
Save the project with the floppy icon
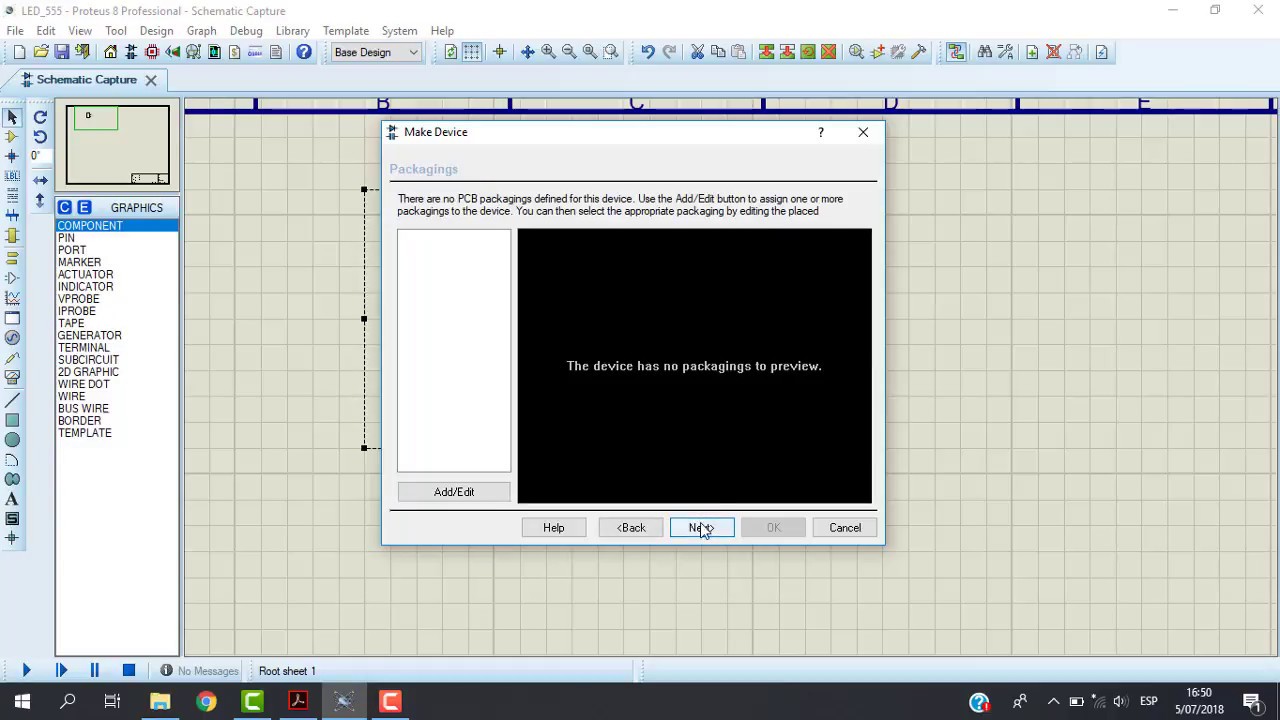(62, 52)
